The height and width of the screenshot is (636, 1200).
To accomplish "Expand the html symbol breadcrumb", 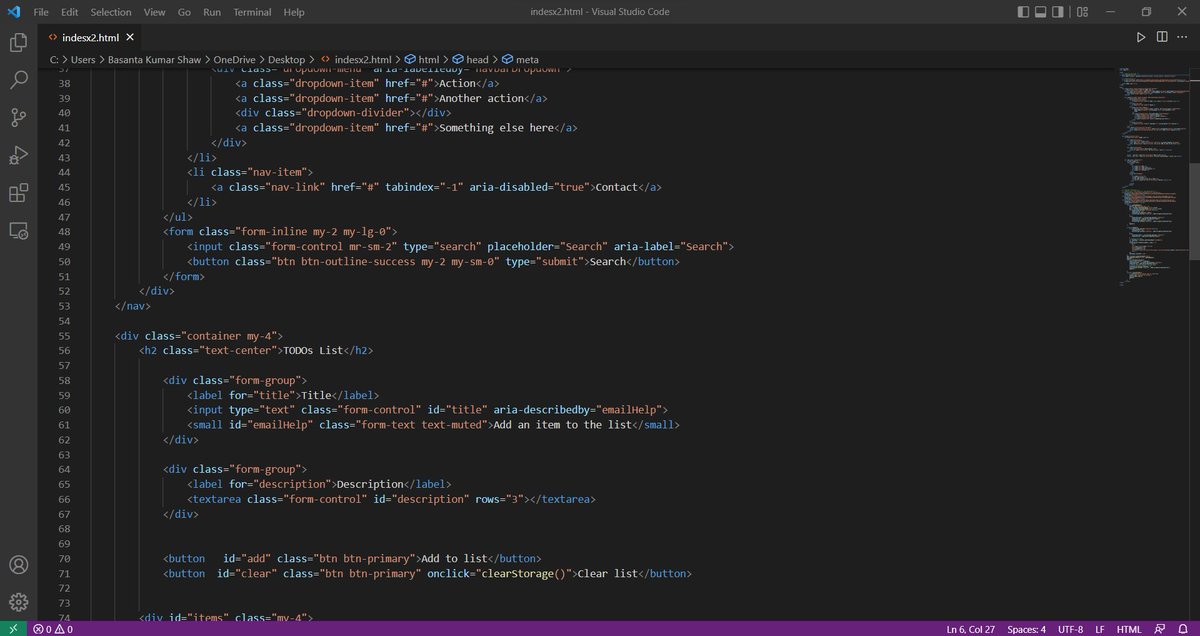I will [x=422, y=60].
